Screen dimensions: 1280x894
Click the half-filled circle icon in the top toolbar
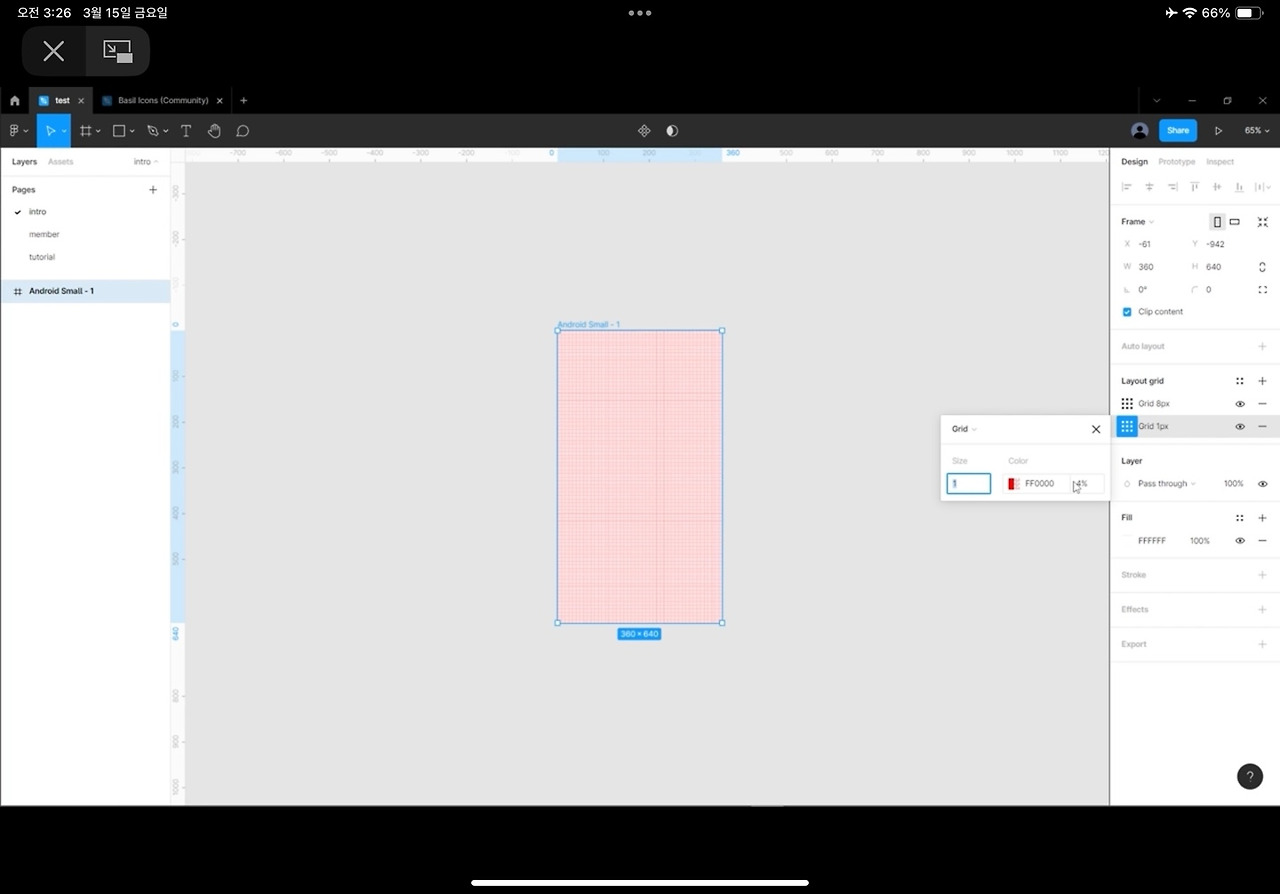672,131
